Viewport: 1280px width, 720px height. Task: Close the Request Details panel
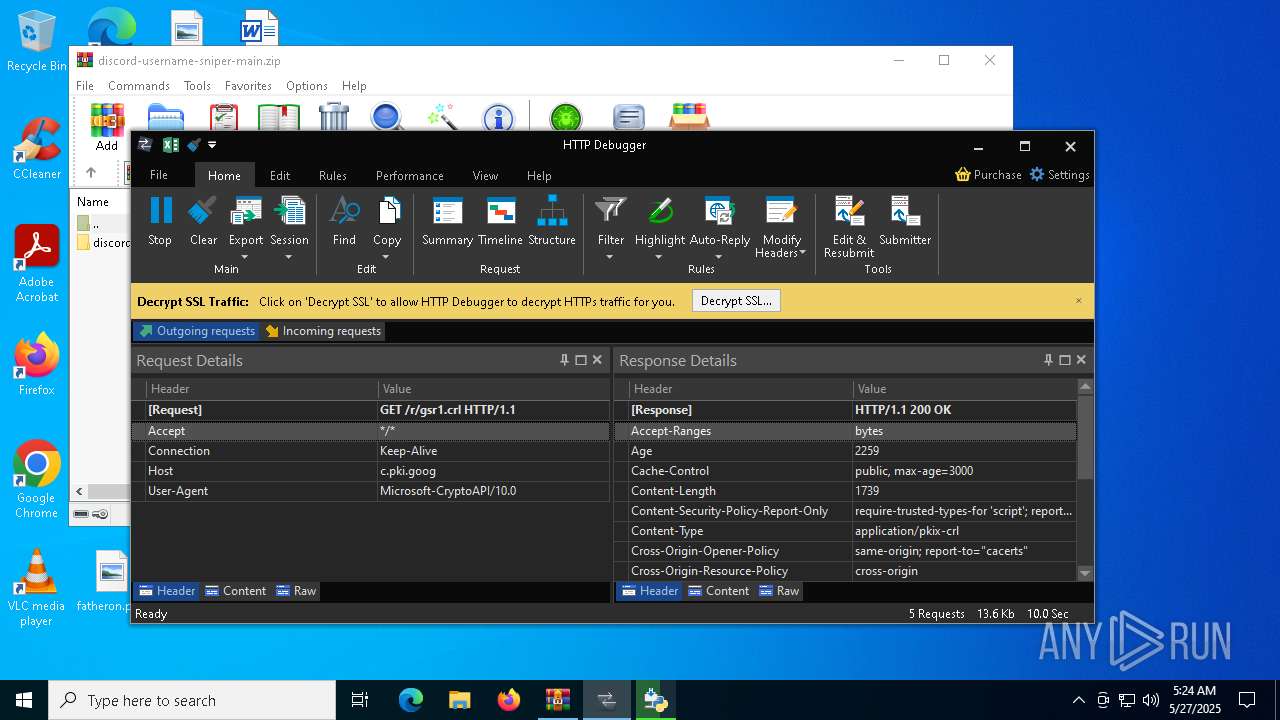pos(597,360)
